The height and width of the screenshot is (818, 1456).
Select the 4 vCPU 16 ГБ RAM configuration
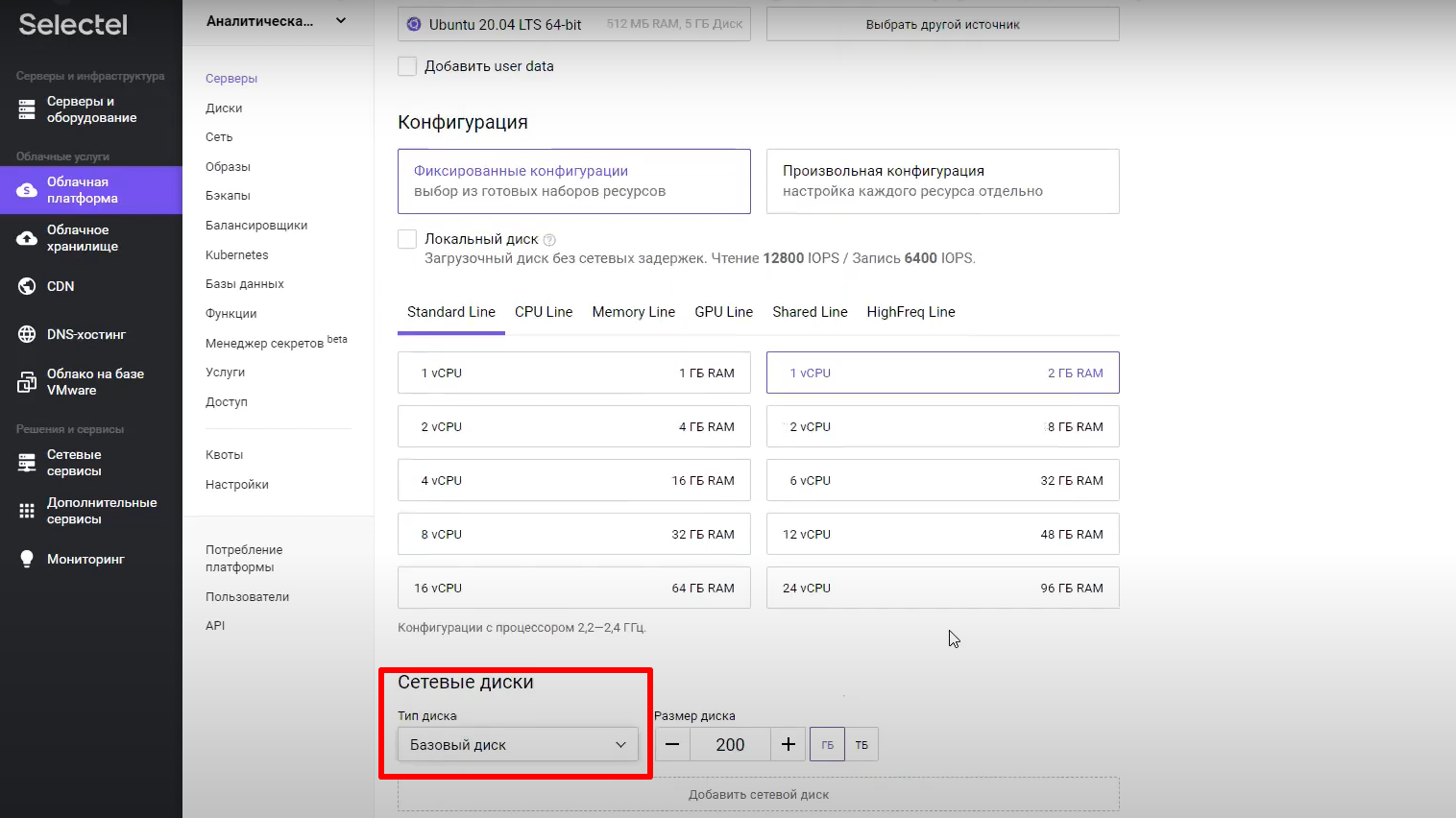pos(574,480)
